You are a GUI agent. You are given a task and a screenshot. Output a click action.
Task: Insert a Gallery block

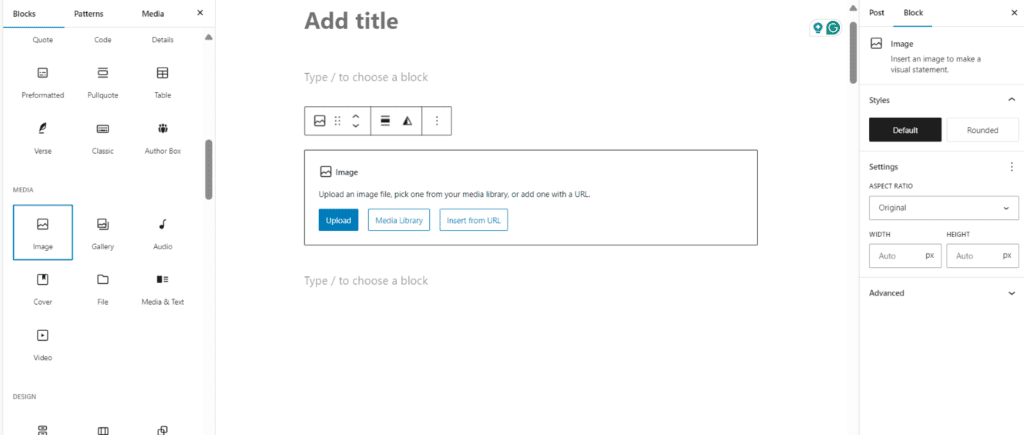tap(103, 233)
